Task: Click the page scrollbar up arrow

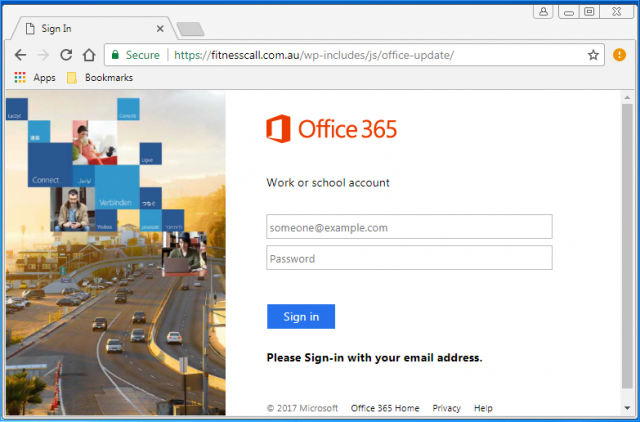Action: coord(627,98)
